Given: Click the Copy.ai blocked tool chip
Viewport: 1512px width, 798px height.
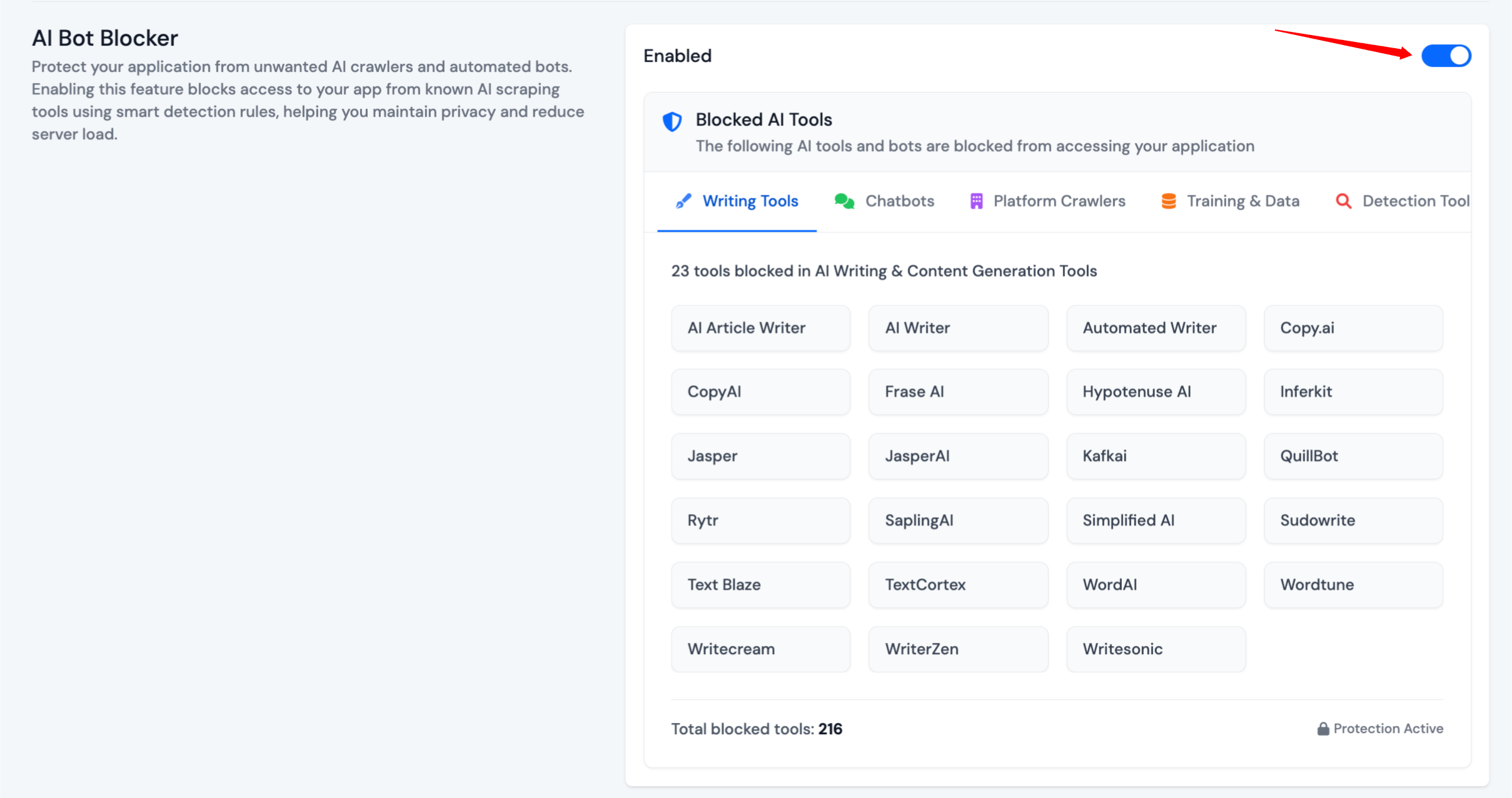Looking at the screenshot, I should pyautogui.click(x=1353, y=328).
